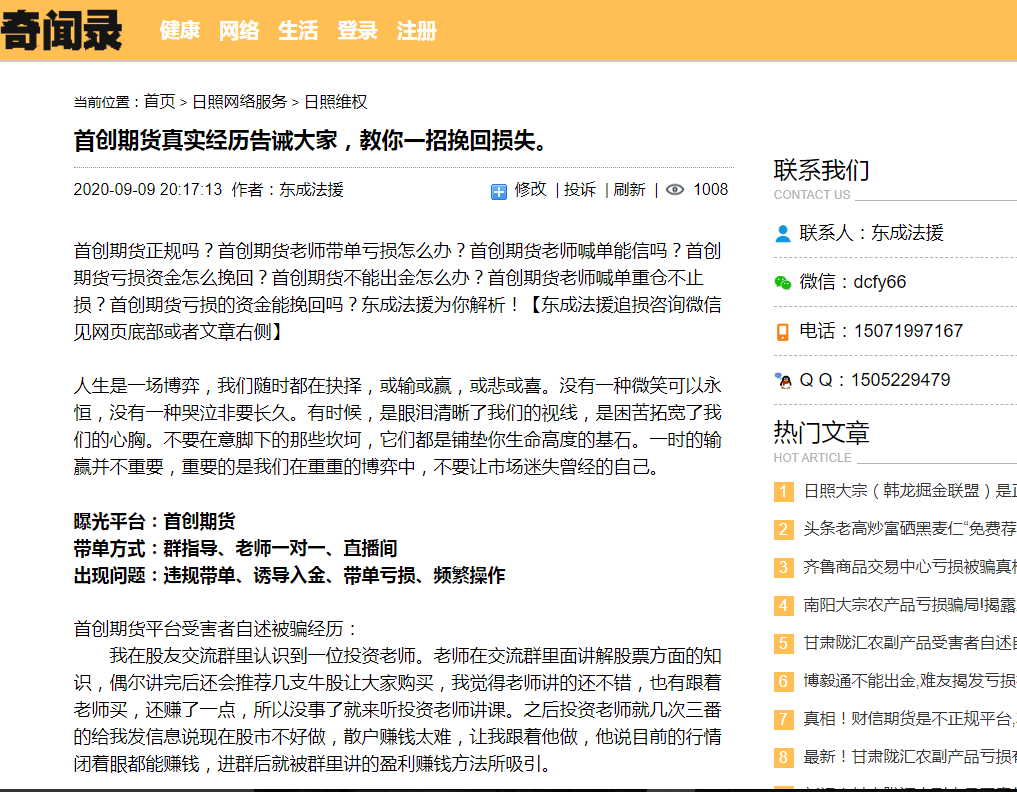Click the CONTACT US subtitle
1017x792 pixels.
tap(811, 195)
